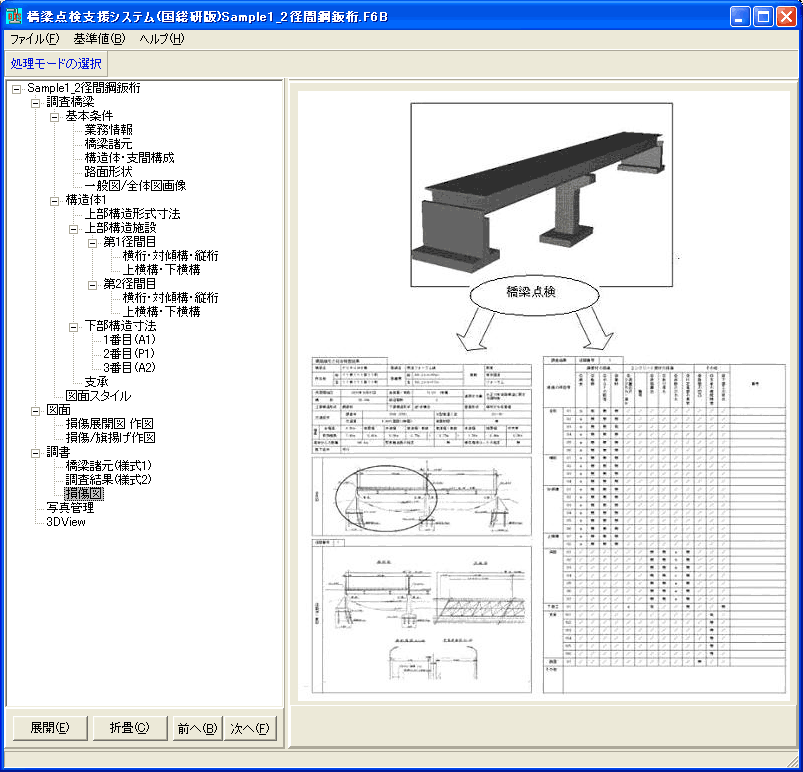Open the ヘルプ(H) menu
803x772 pixels.
coord(161,39)
